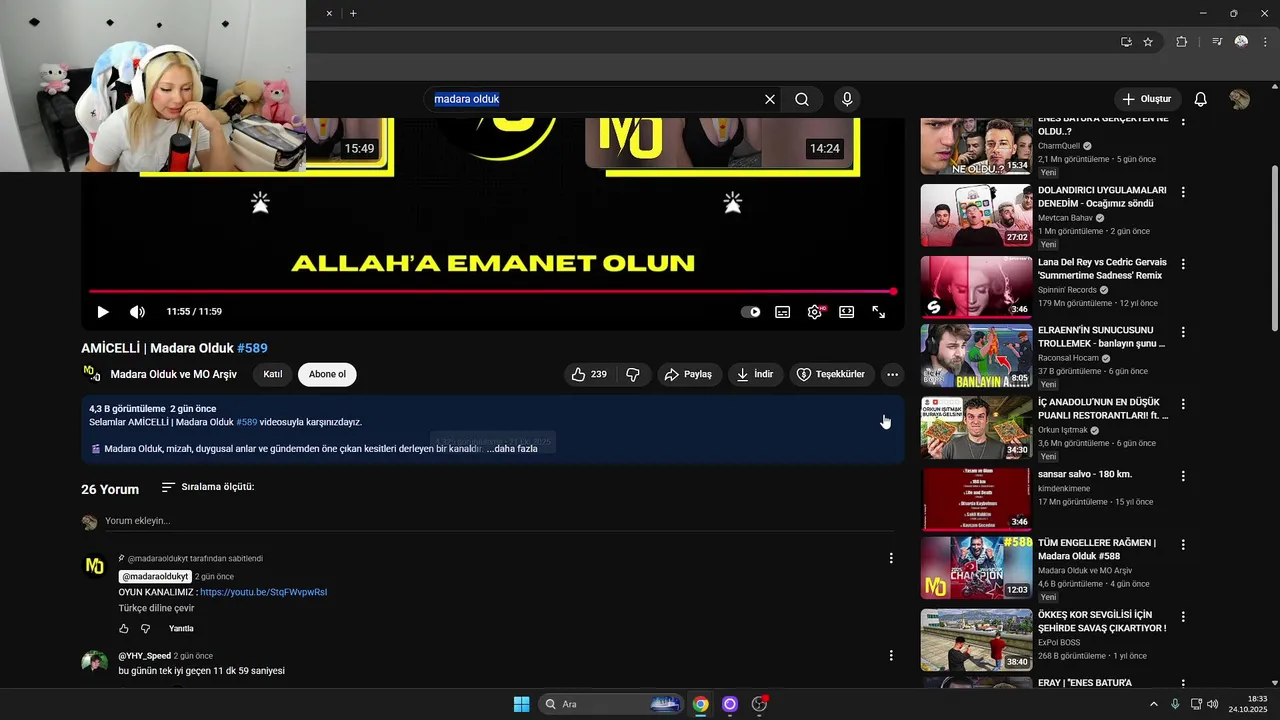
Task: Open options for ELRAENN'İN SUNUCUSUNU video
Action: pos(1183,332)
